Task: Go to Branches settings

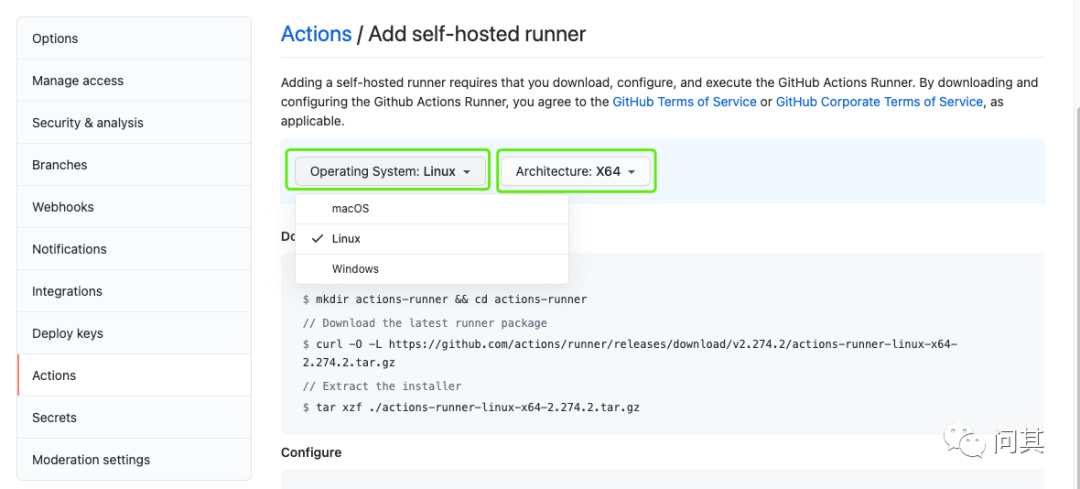Action: [x=134, y=165]
